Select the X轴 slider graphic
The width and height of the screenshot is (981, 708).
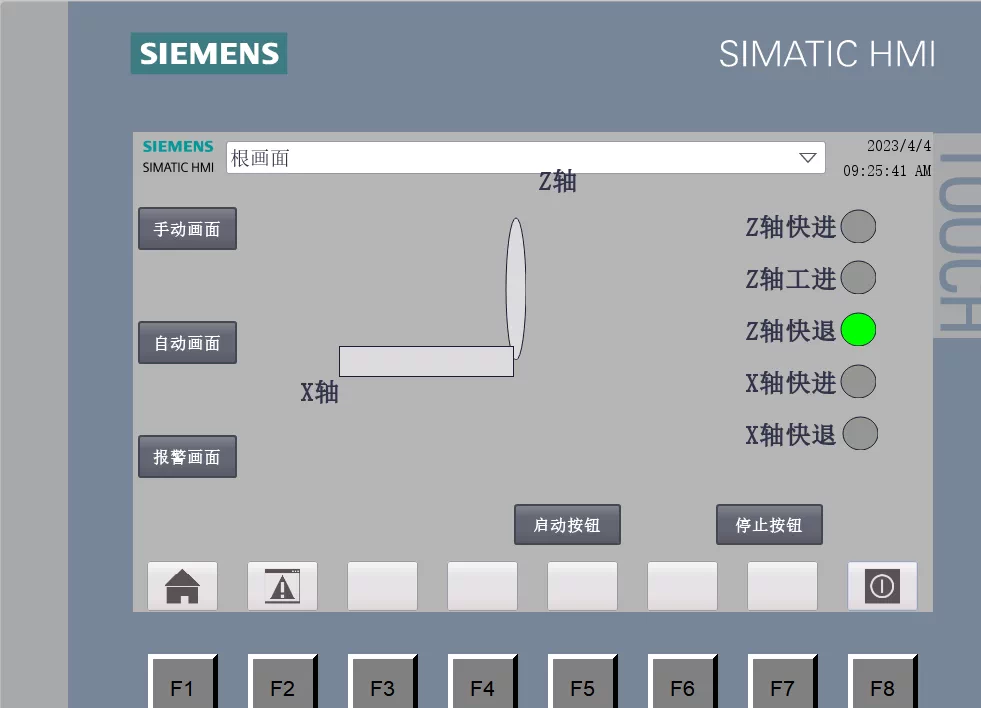pyautogui.click(x=426, y=362)
